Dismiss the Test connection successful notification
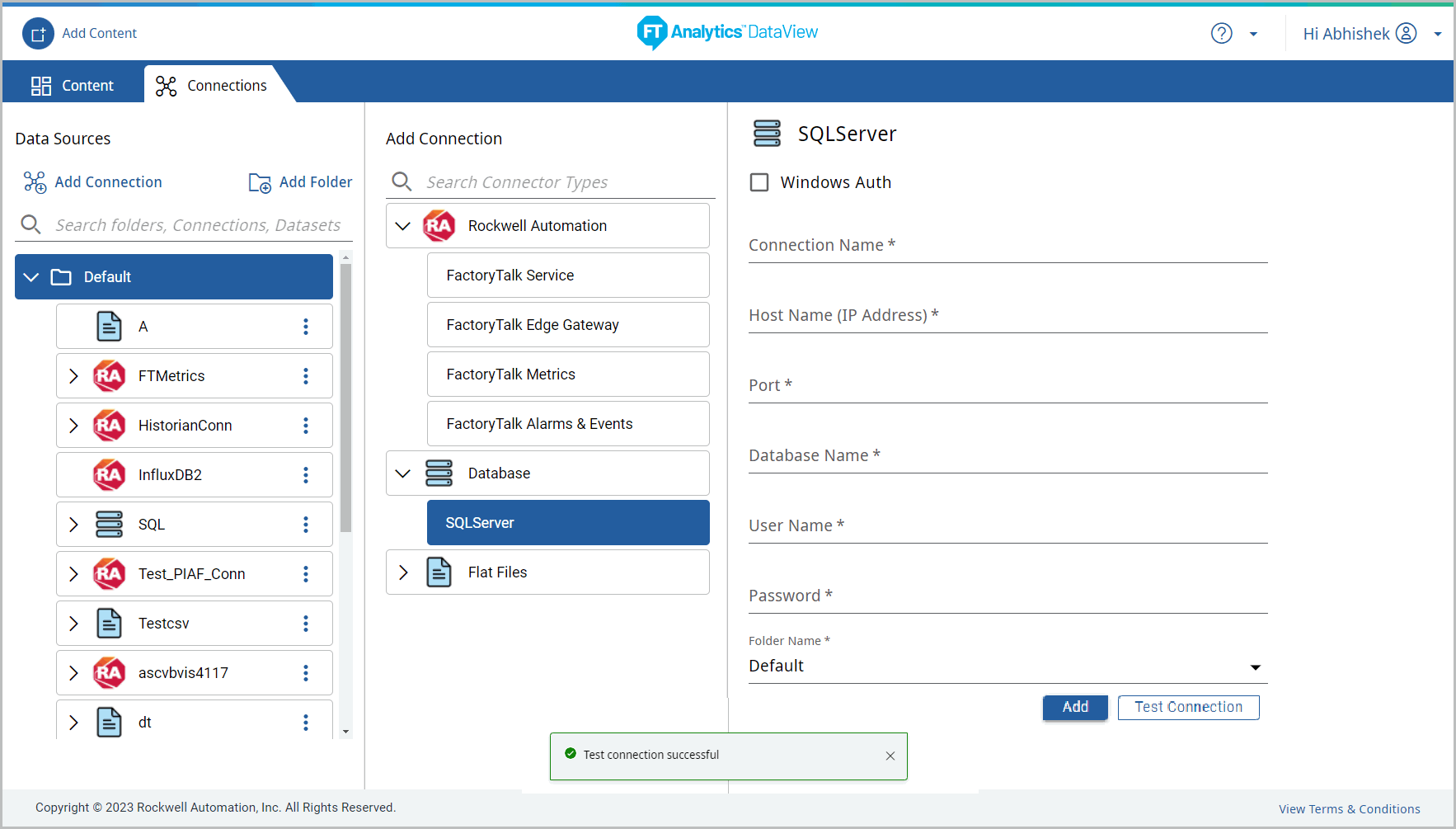This screenshot has height=829, width=1456. pyautogui.click(x=890, y=756)
